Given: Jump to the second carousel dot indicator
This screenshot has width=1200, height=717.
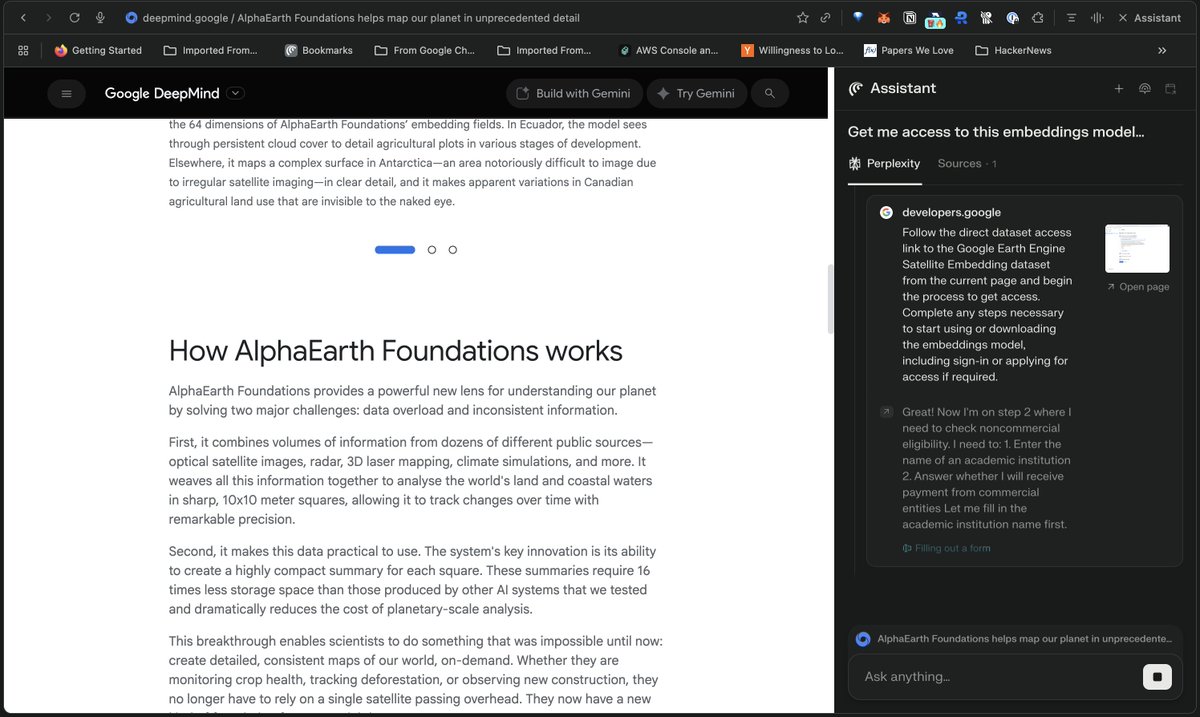Looking at the screenshot, I should click(x=432, y=249).
